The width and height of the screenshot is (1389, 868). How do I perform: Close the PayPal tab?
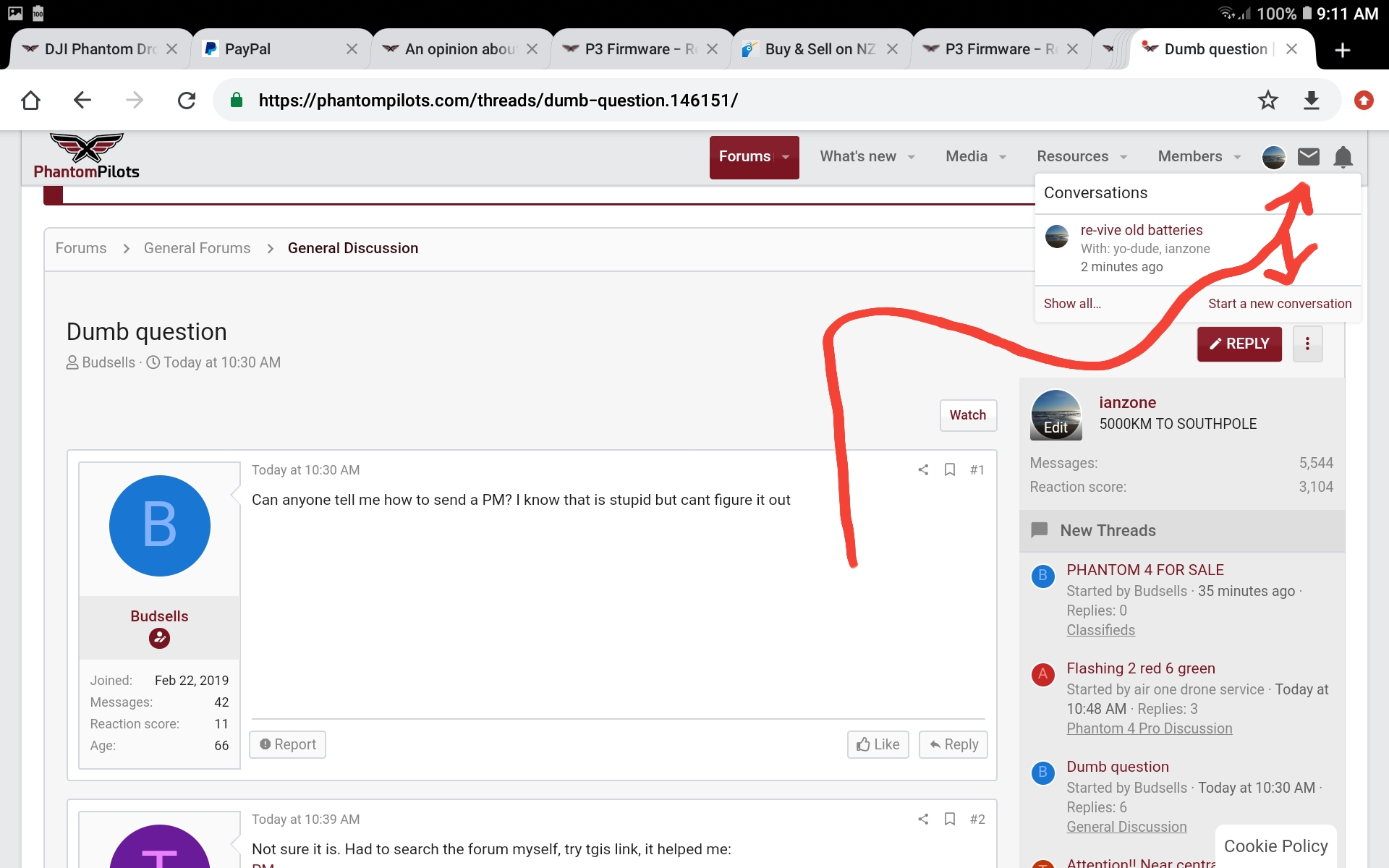(x=352, y=49)
